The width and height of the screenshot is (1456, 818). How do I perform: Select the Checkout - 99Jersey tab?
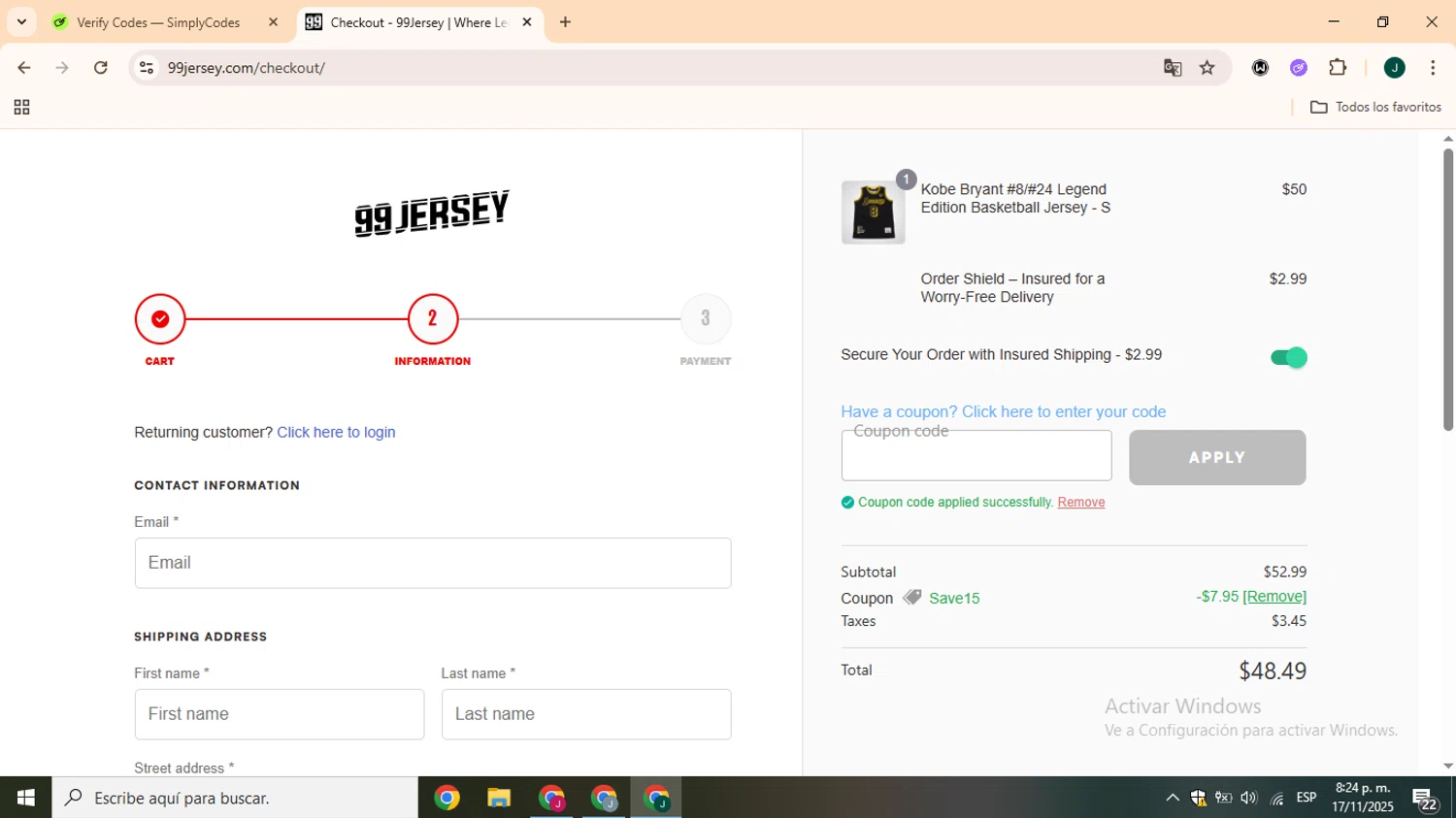(419, 22)
